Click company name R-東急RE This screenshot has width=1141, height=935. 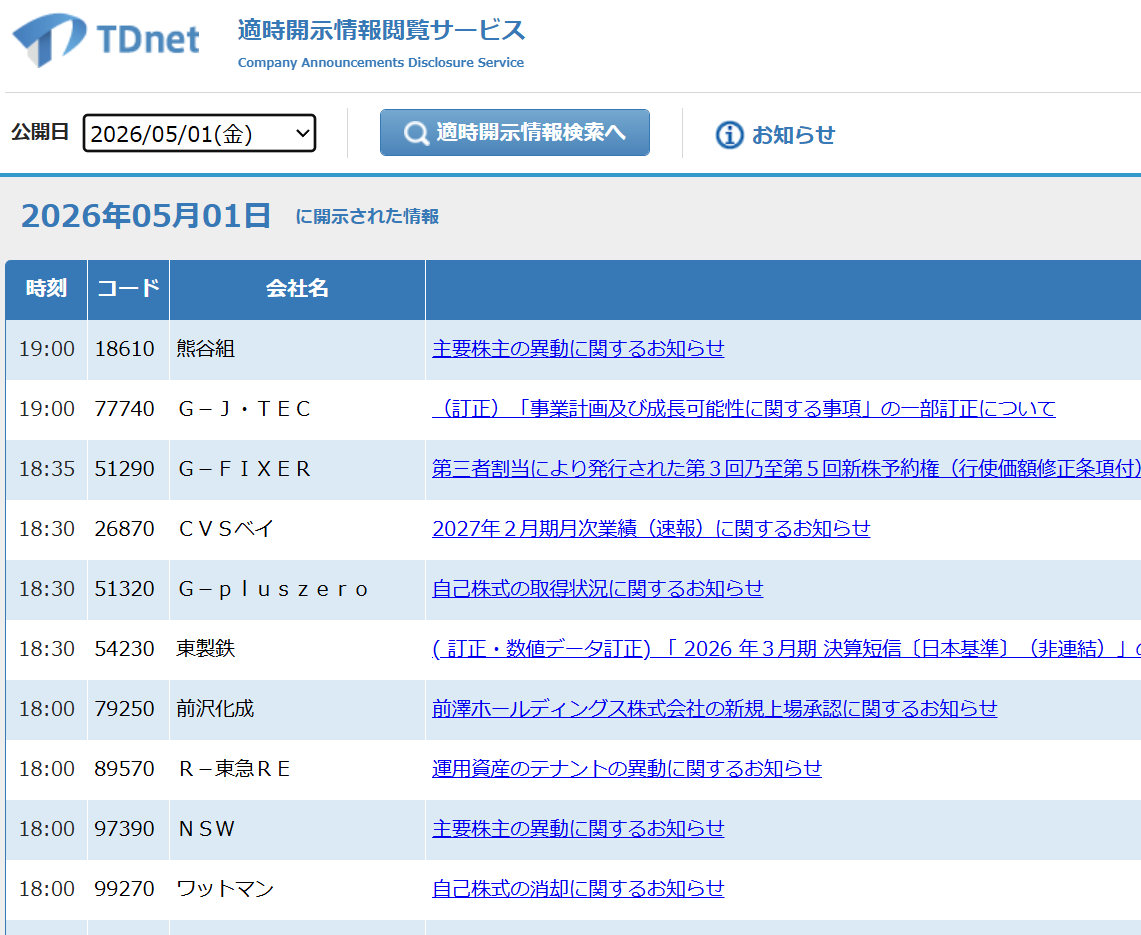point(234,769)
